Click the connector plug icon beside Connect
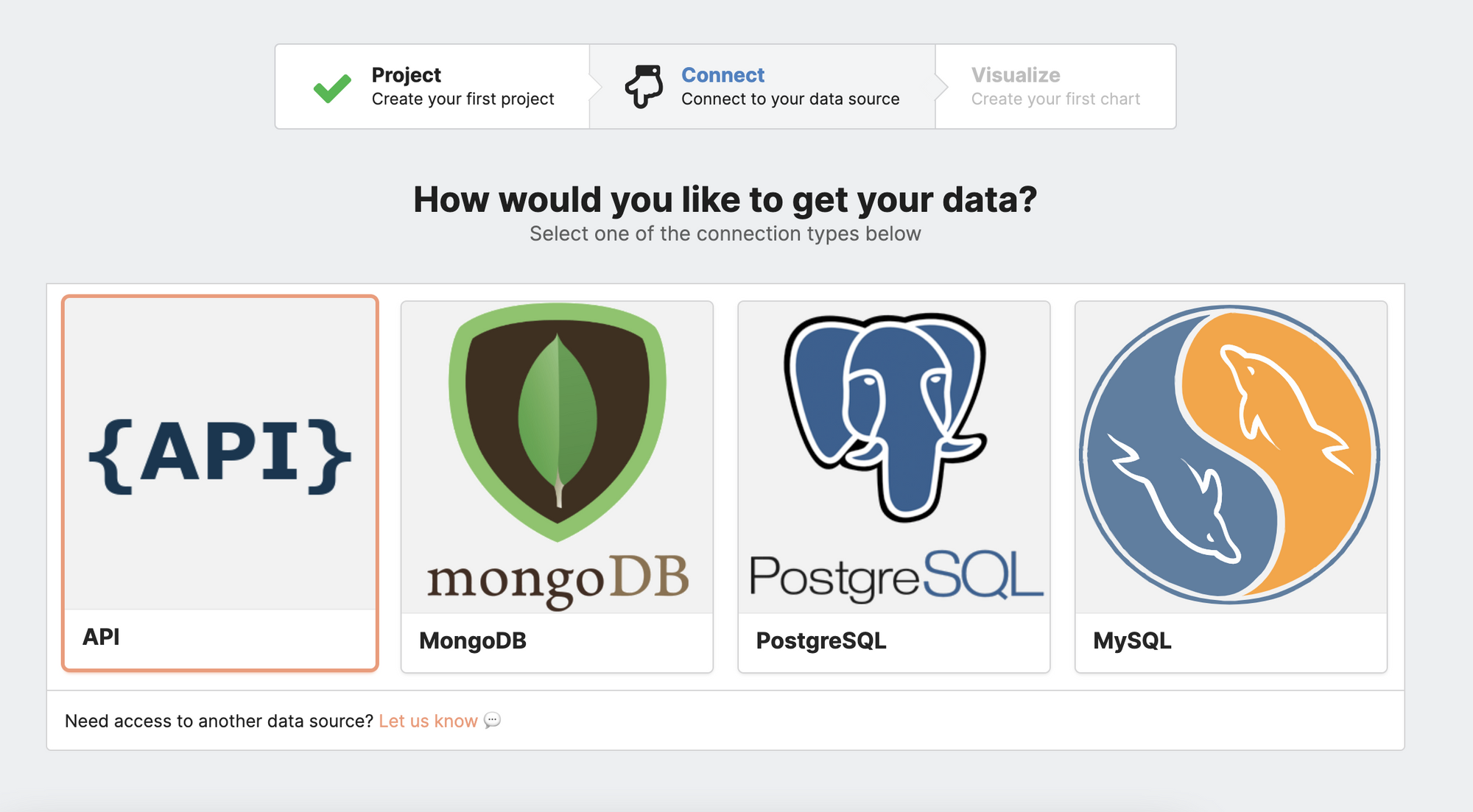This screenshot has height=812, width=1473. 643,86
